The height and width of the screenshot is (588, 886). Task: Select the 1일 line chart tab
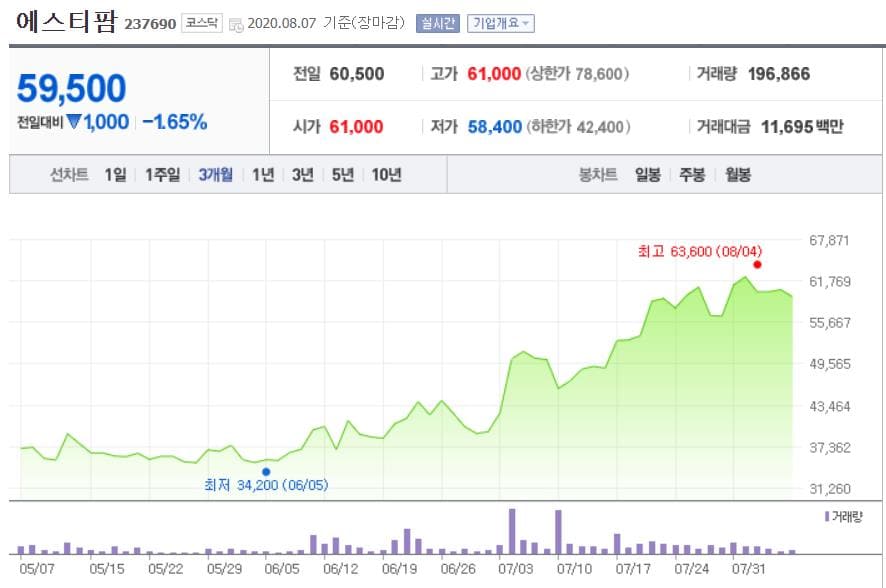[x=115, y=175]
